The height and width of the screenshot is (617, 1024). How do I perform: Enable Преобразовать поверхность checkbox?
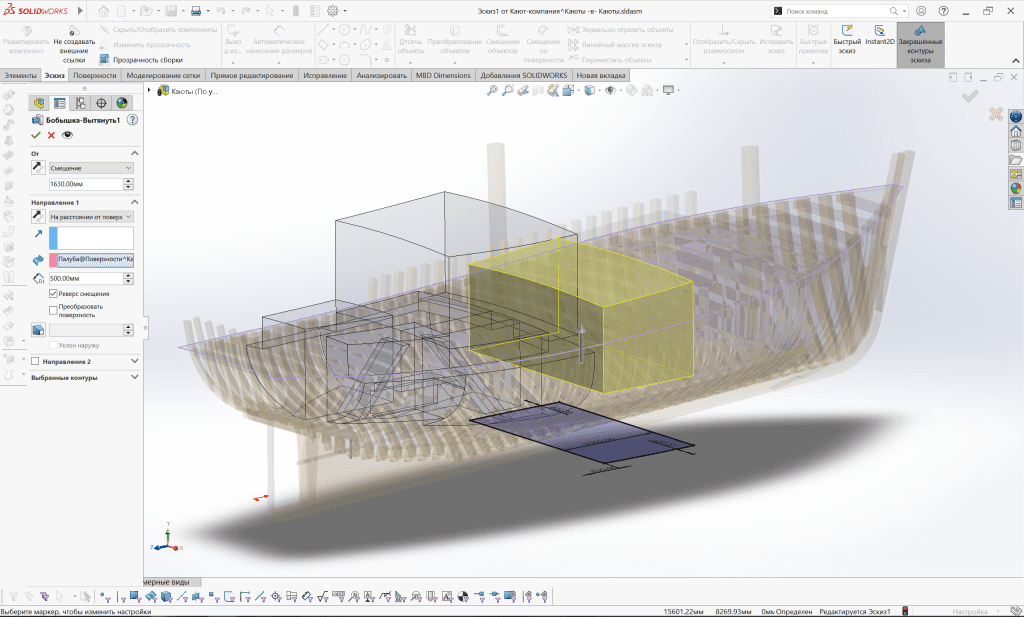click(54, 309)
